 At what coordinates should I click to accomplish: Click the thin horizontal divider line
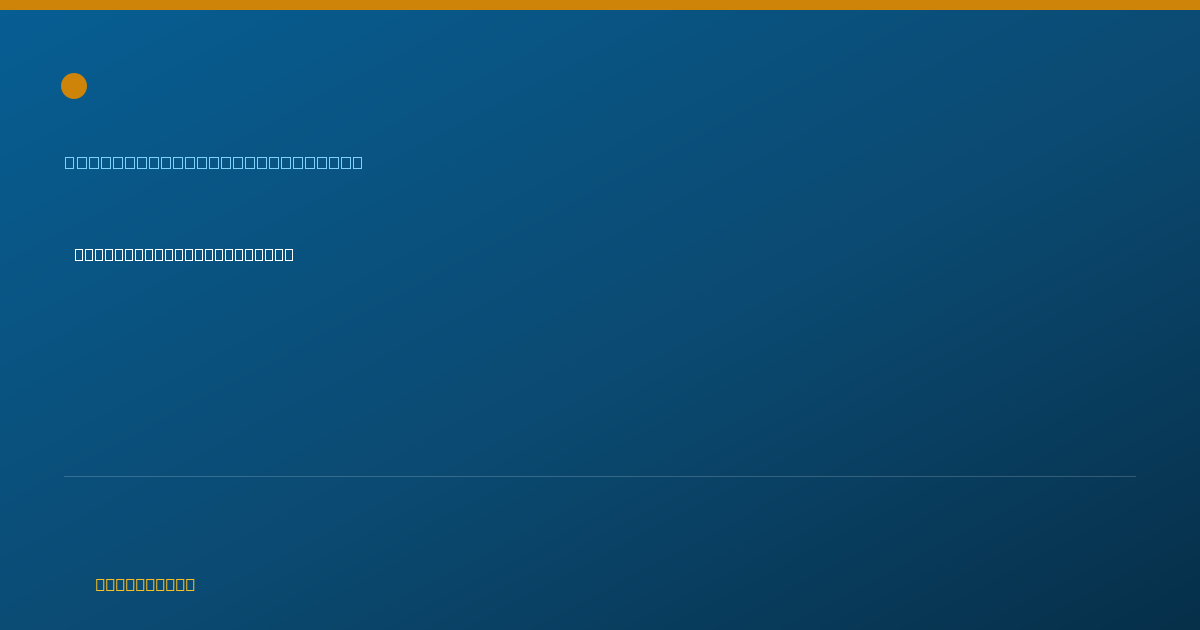600,476
